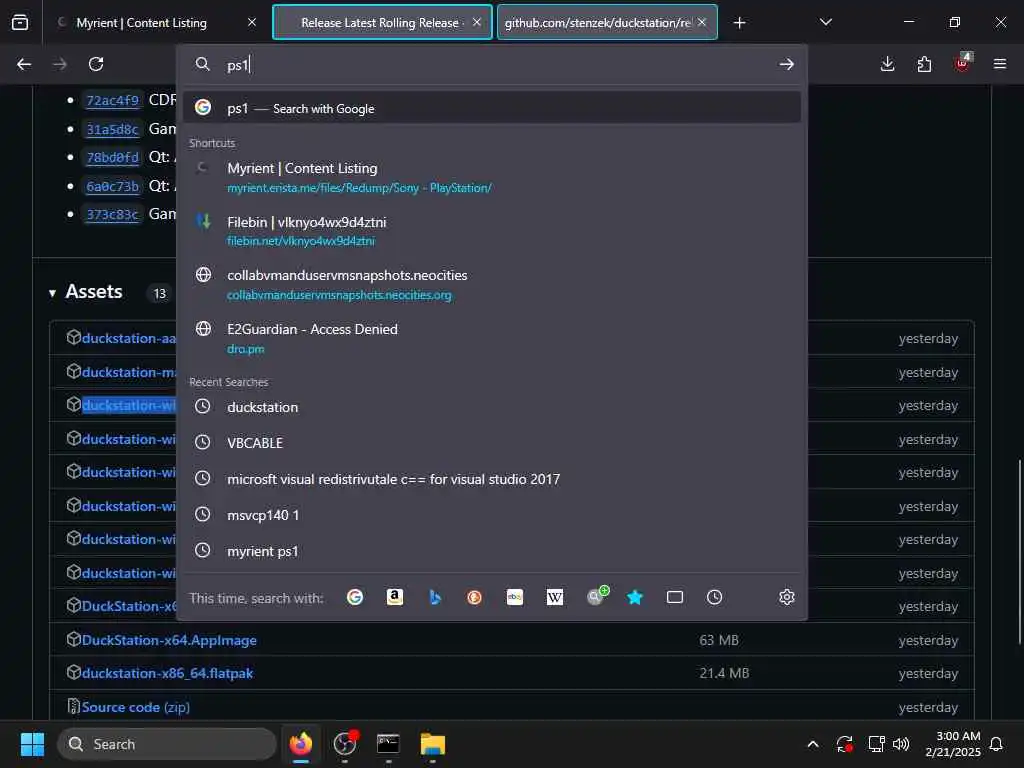
Task: Open commit link 78bd0fd
Action: (x=112, y=157)
